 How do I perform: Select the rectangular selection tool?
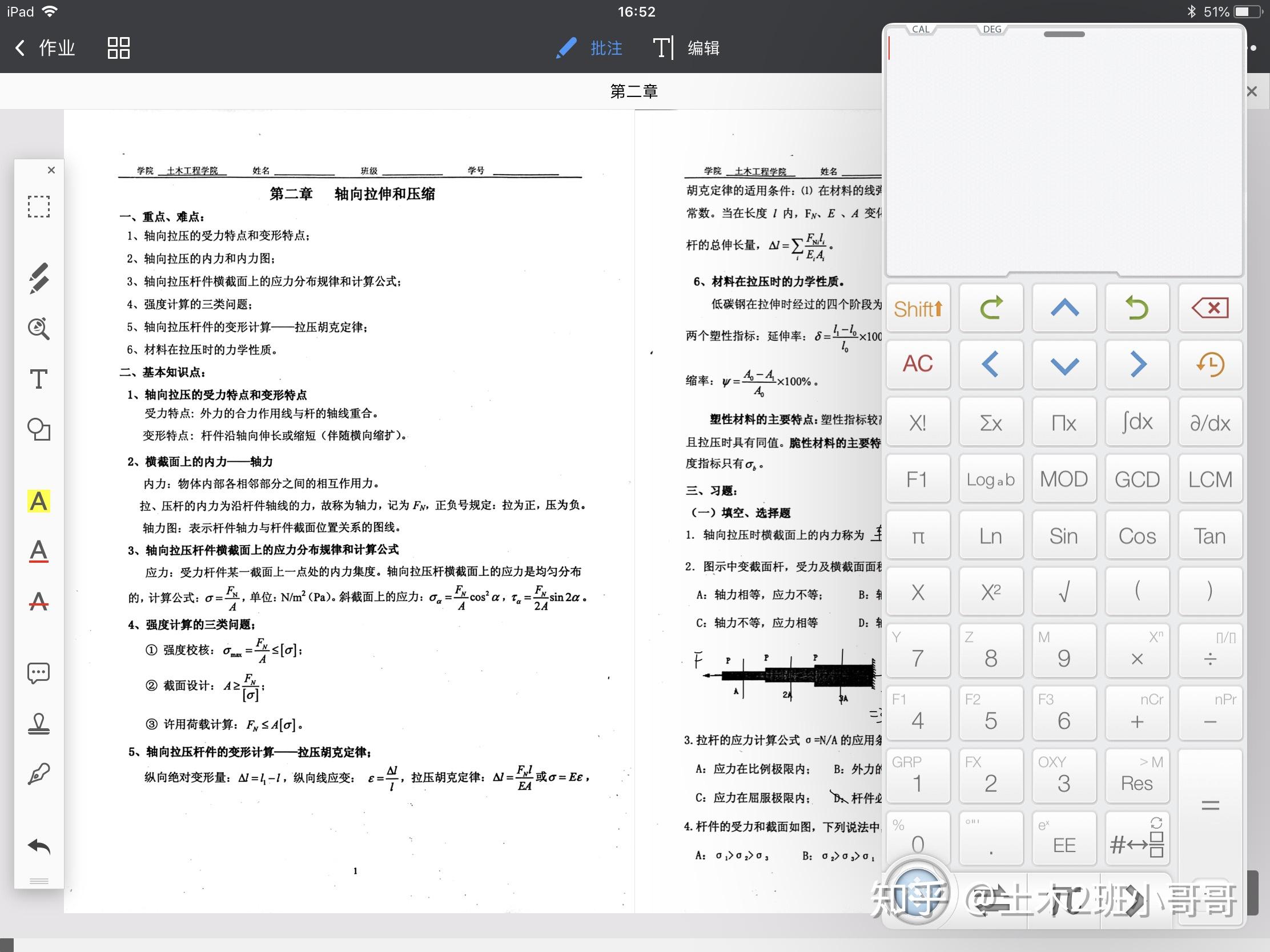point(38,206)
